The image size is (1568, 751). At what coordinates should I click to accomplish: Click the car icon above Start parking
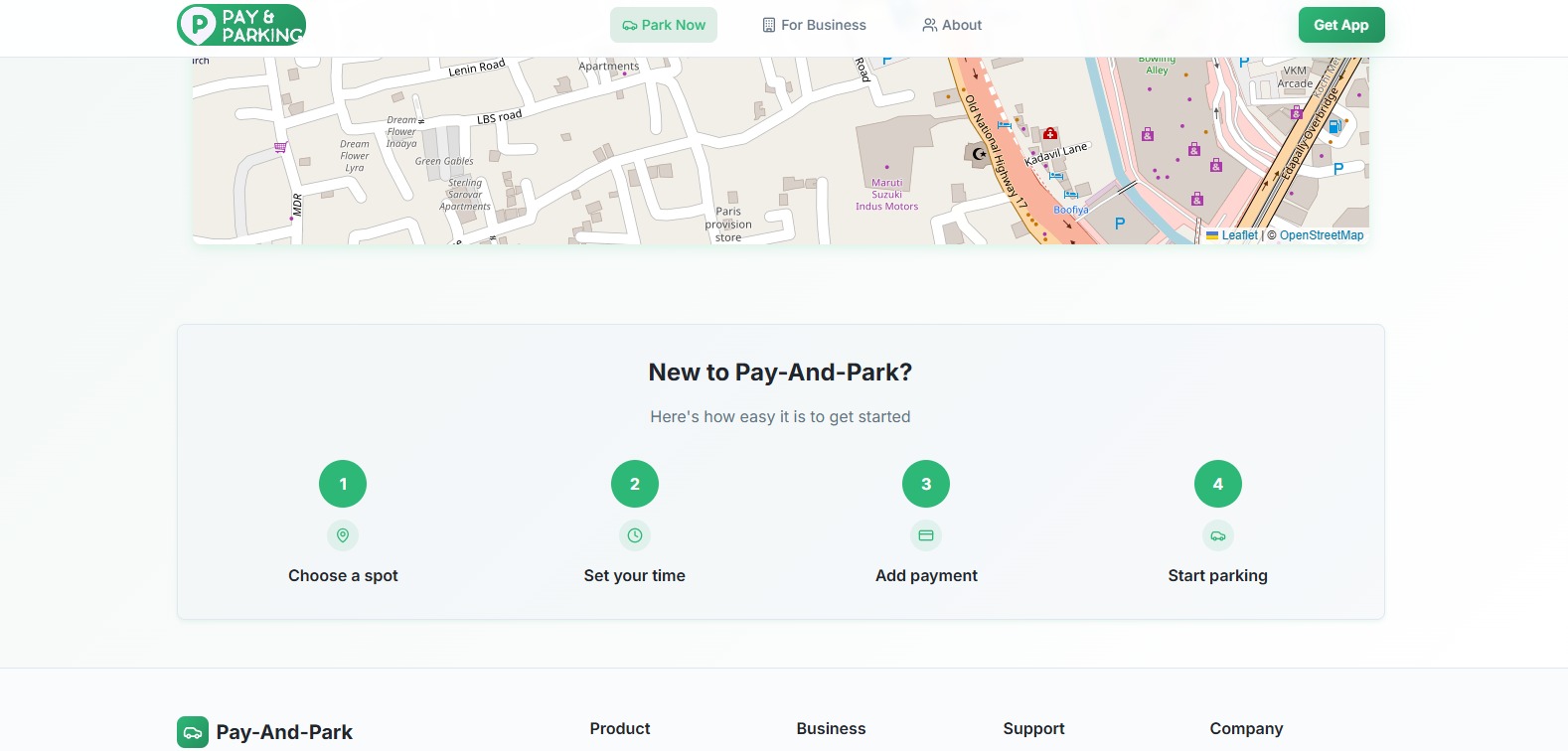pos(1218,535)
